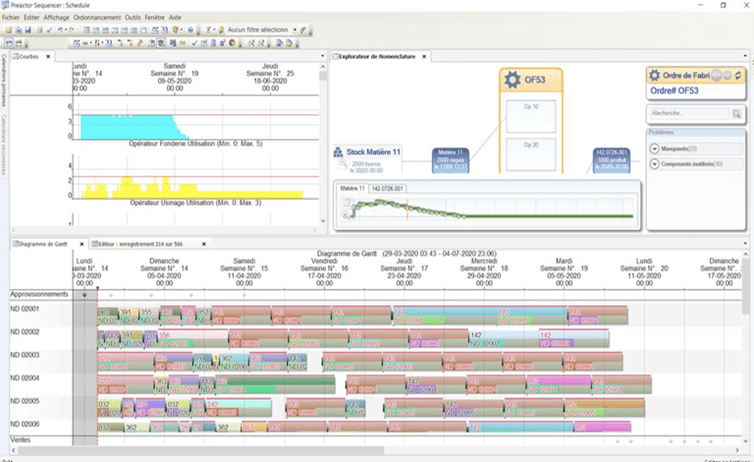
Task: Open the dropdown next to the shield toolbar icon
Action: click(x=181, y=30)
